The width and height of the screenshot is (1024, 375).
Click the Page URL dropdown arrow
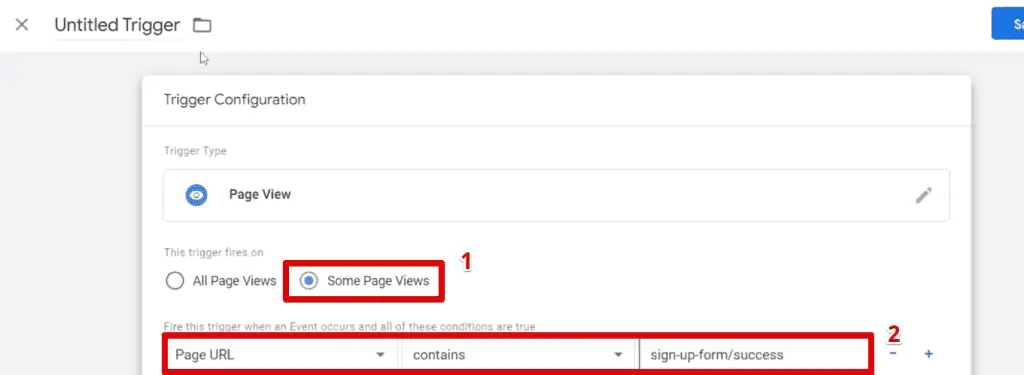pyautogui.click(x=380, y=355)
